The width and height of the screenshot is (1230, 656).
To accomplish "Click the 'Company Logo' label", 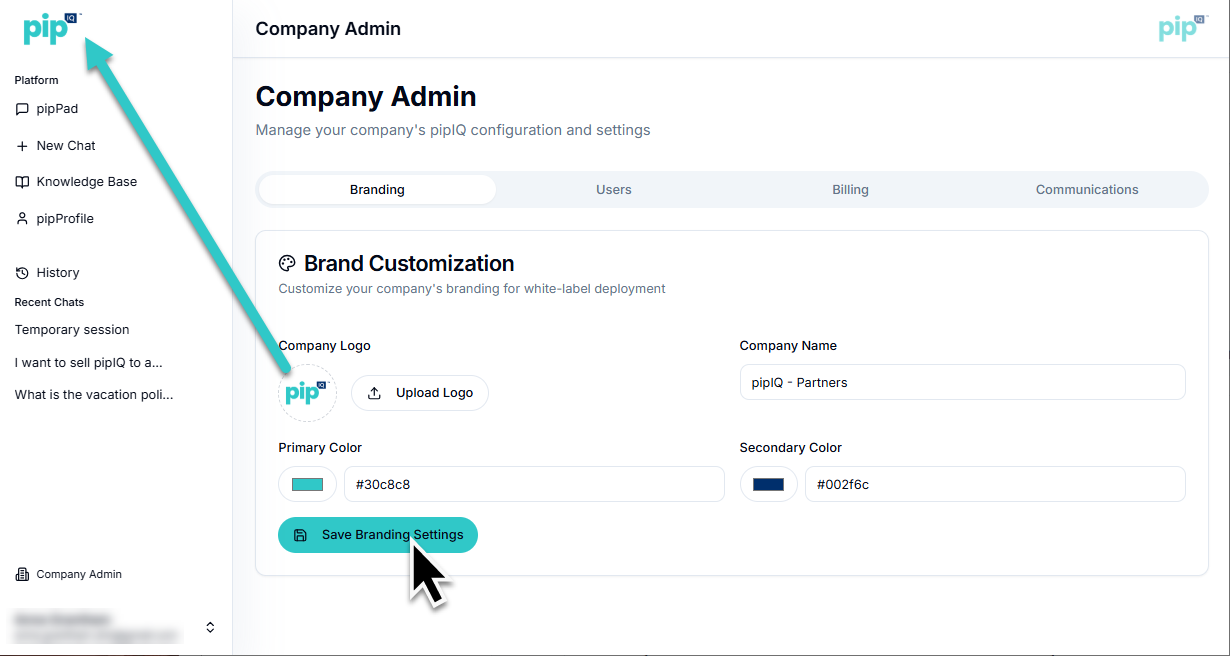I will (x=324, y=346).
